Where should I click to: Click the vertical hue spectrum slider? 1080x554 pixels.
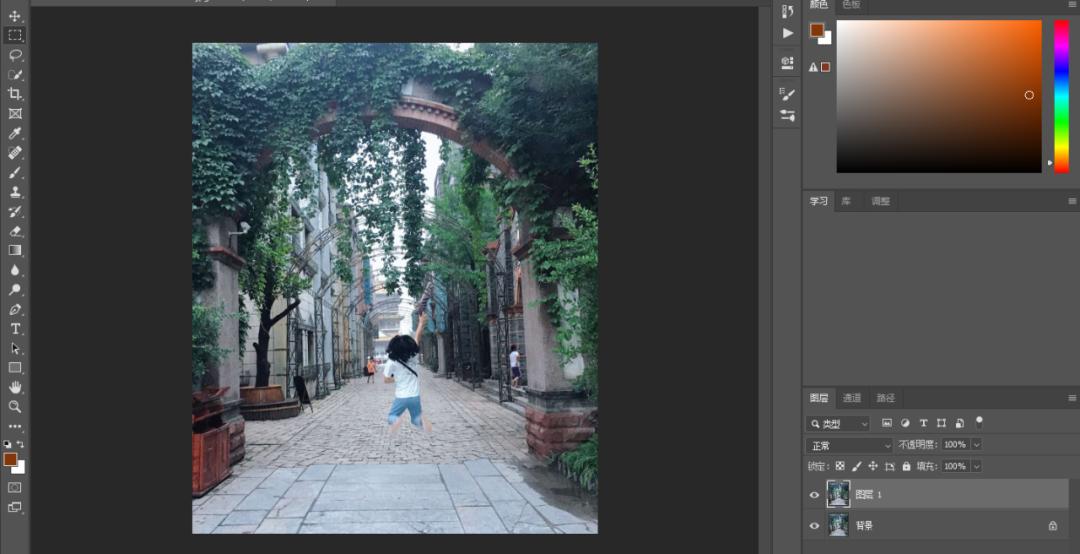(x=1061, y=96)
